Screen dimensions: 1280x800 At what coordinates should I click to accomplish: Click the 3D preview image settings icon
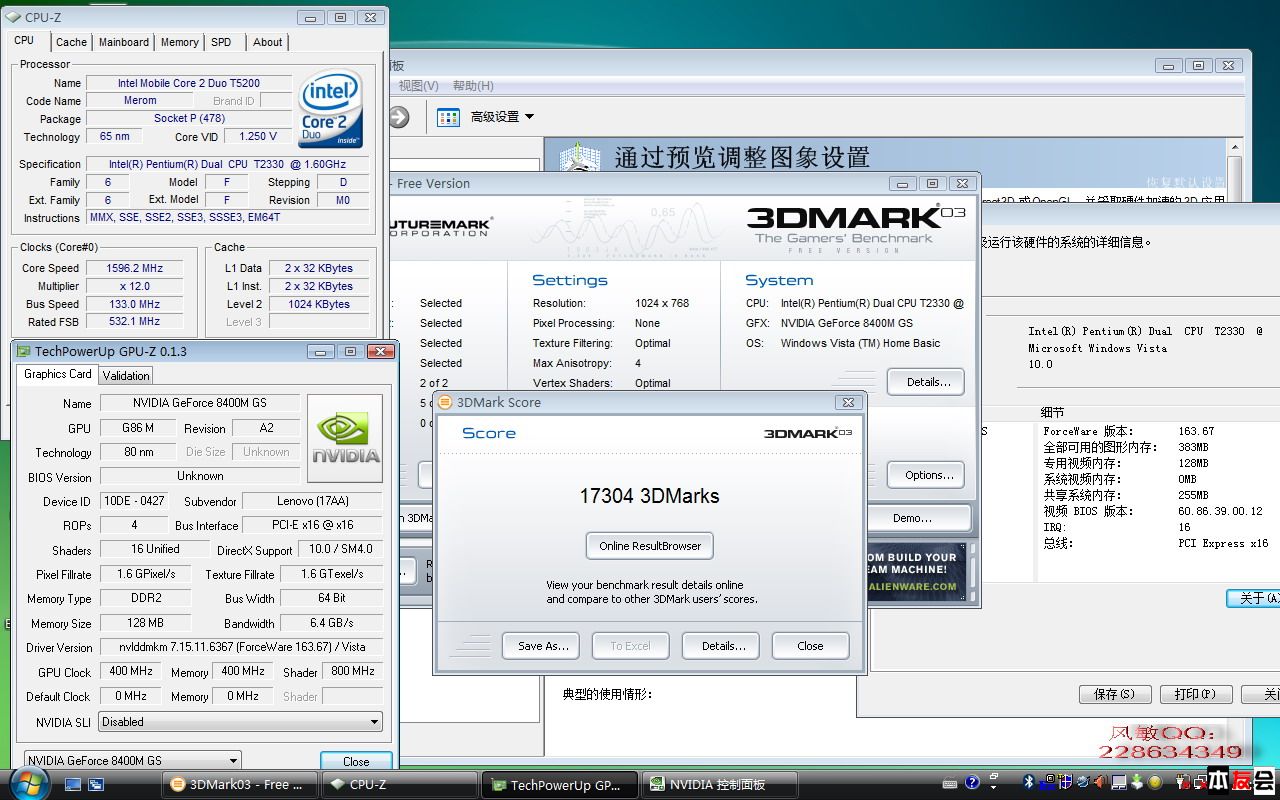580,160
